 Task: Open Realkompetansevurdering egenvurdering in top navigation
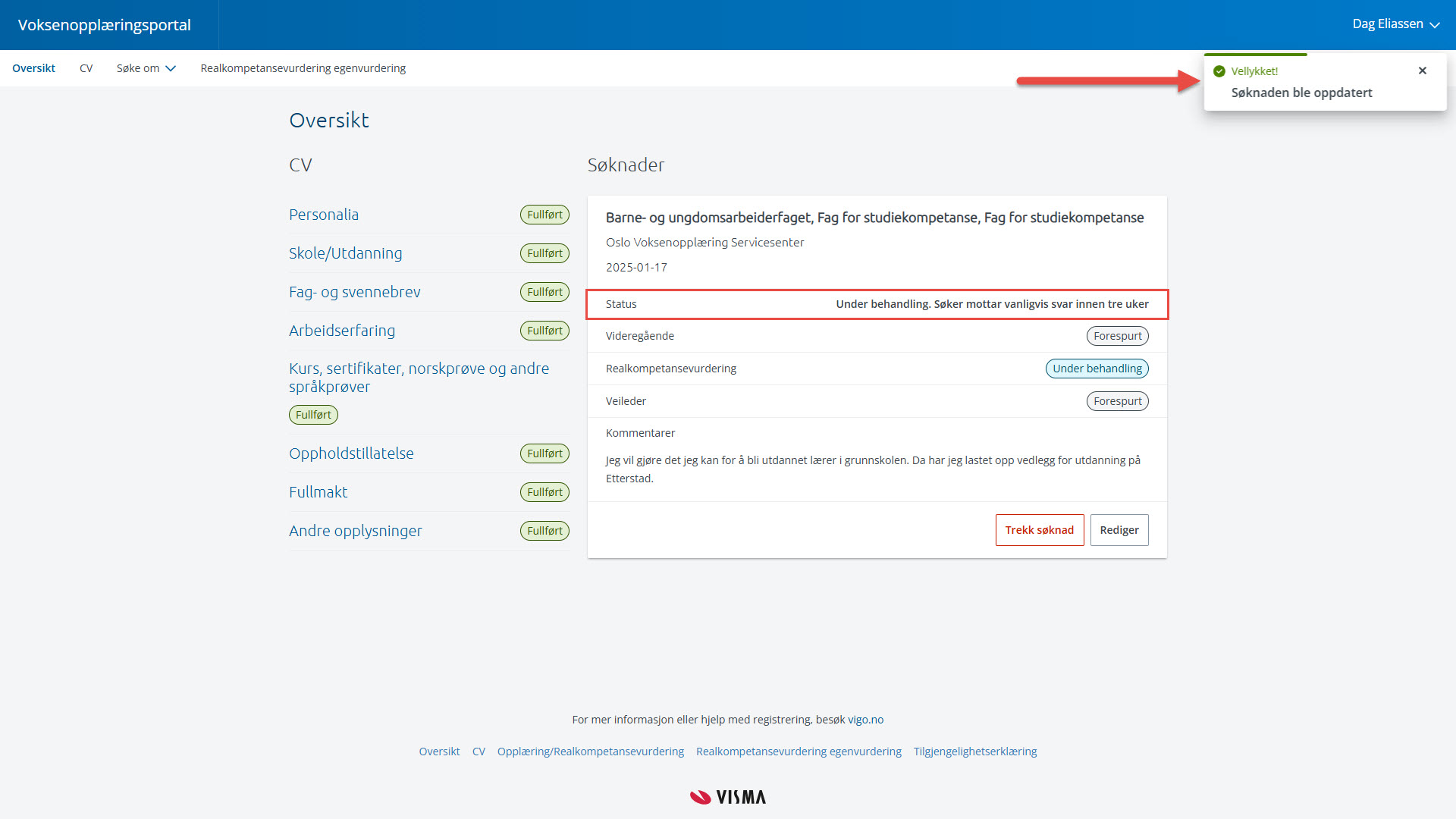[303, 68]
